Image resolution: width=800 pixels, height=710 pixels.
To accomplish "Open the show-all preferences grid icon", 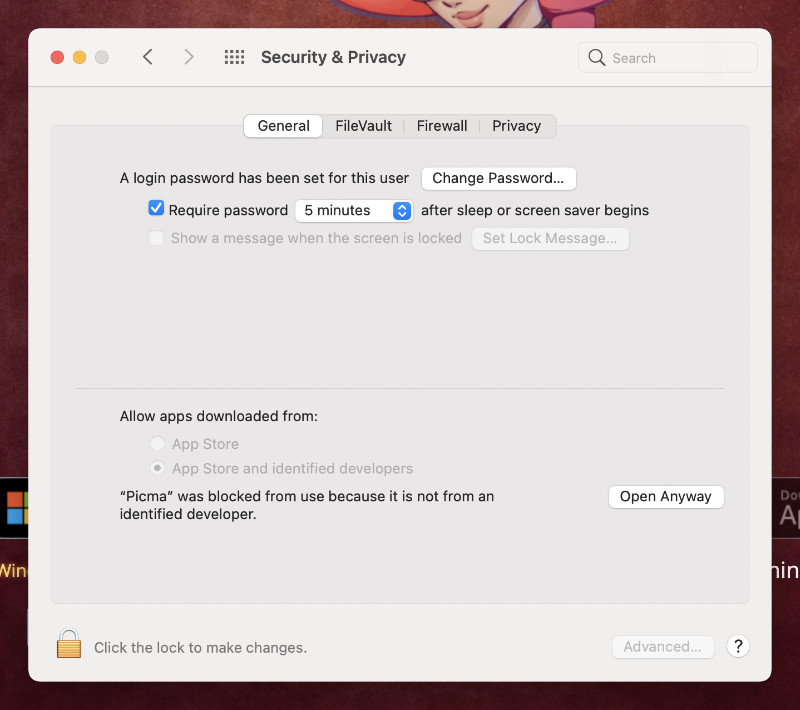I will tap(234, 57).
